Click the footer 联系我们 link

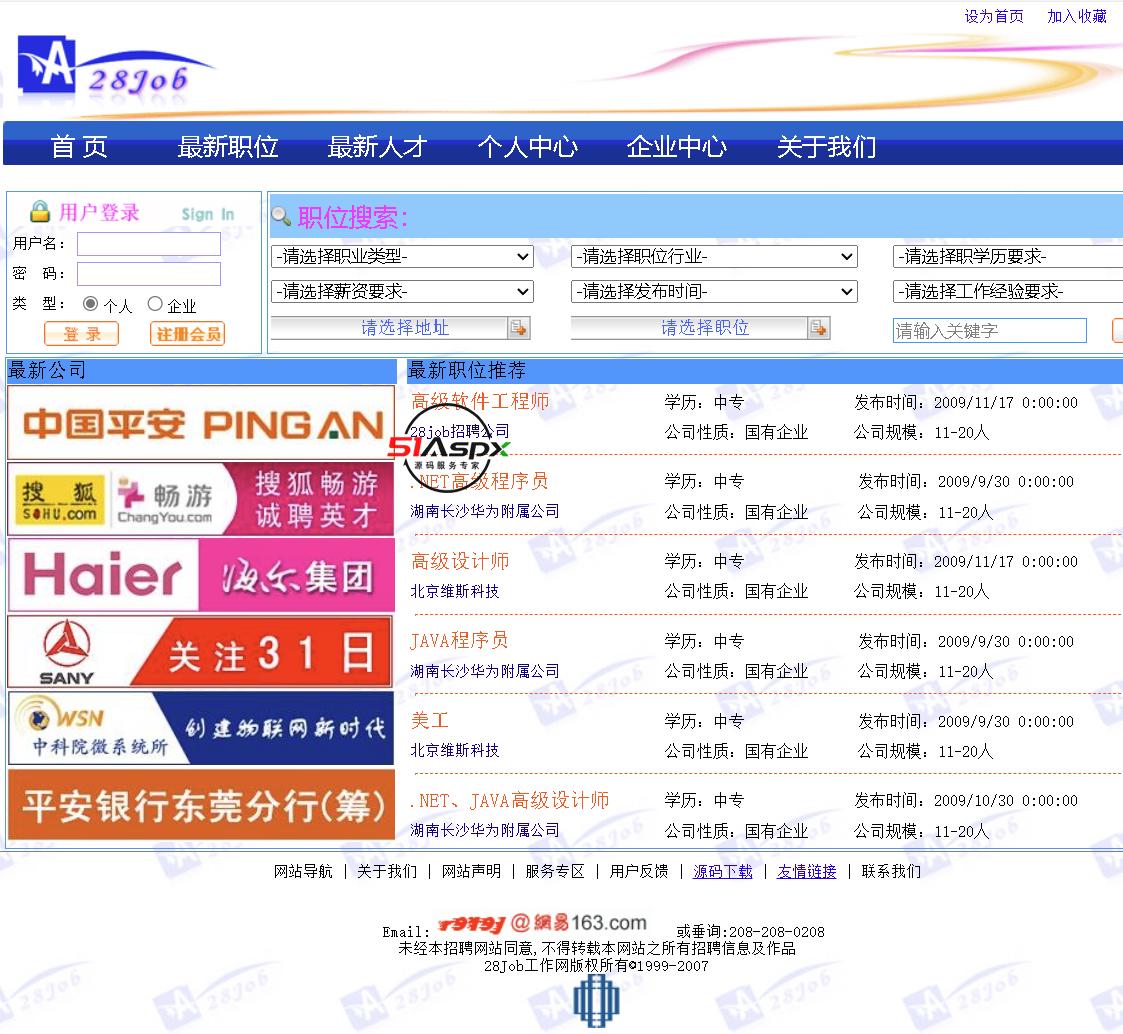pyautogui.click(x=891, y=871)
